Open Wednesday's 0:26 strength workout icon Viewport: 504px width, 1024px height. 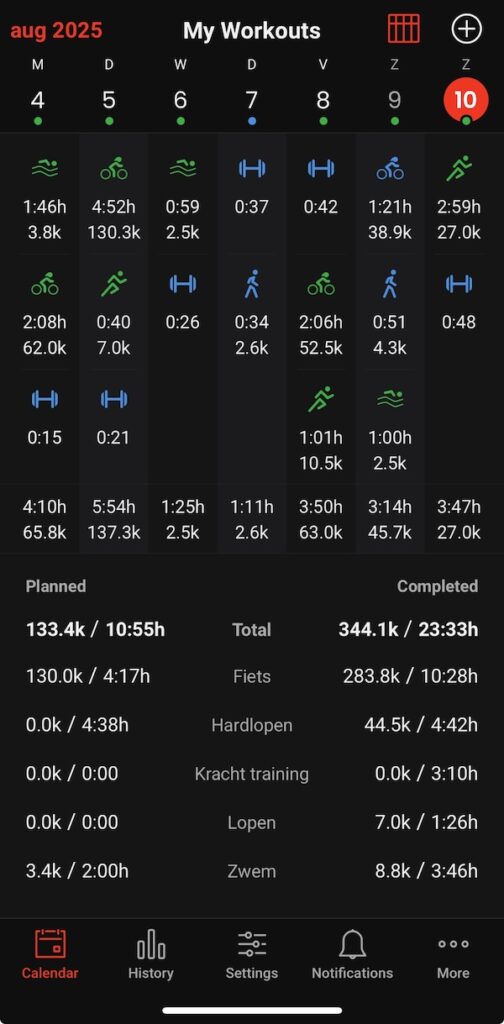pos(183,284)
